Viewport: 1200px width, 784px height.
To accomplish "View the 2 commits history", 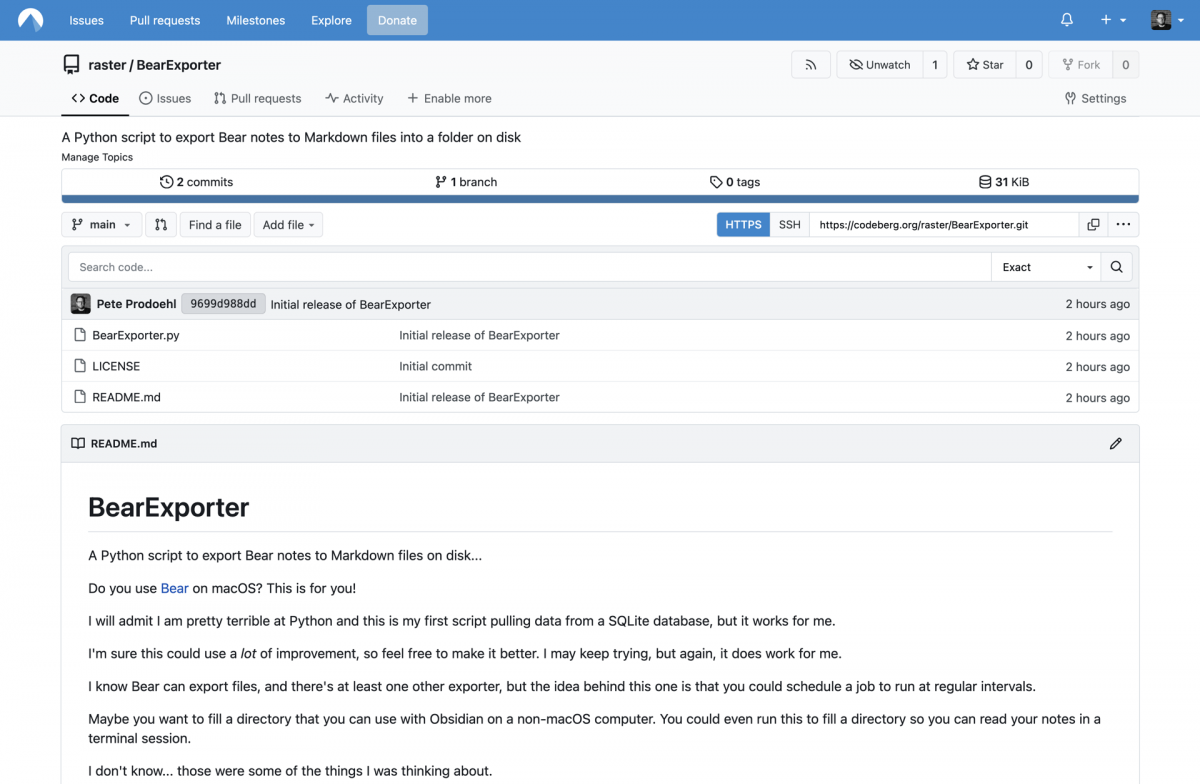I will pyautogui.click(x=196, y=182).
